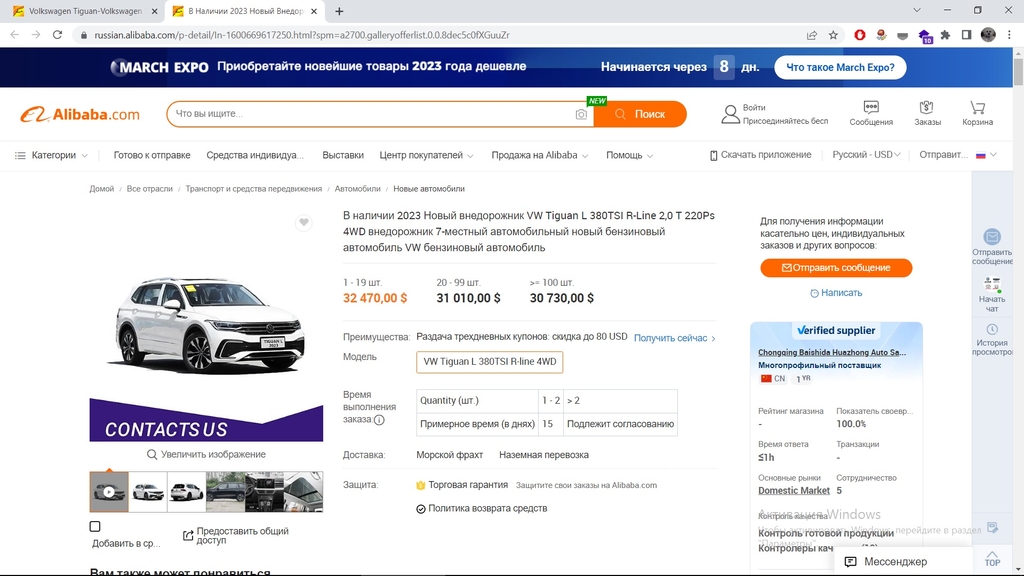Click the lead time info icon

point(379,420)
